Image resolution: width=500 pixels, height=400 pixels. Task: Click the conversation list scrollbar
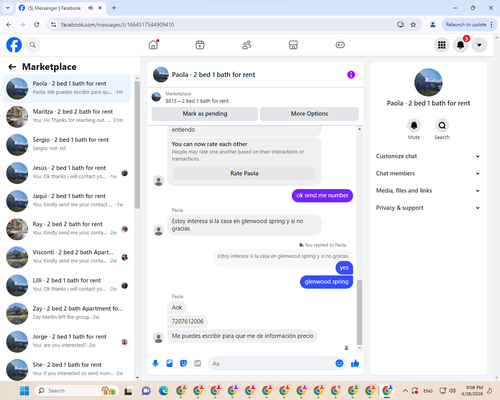(137, 144)
